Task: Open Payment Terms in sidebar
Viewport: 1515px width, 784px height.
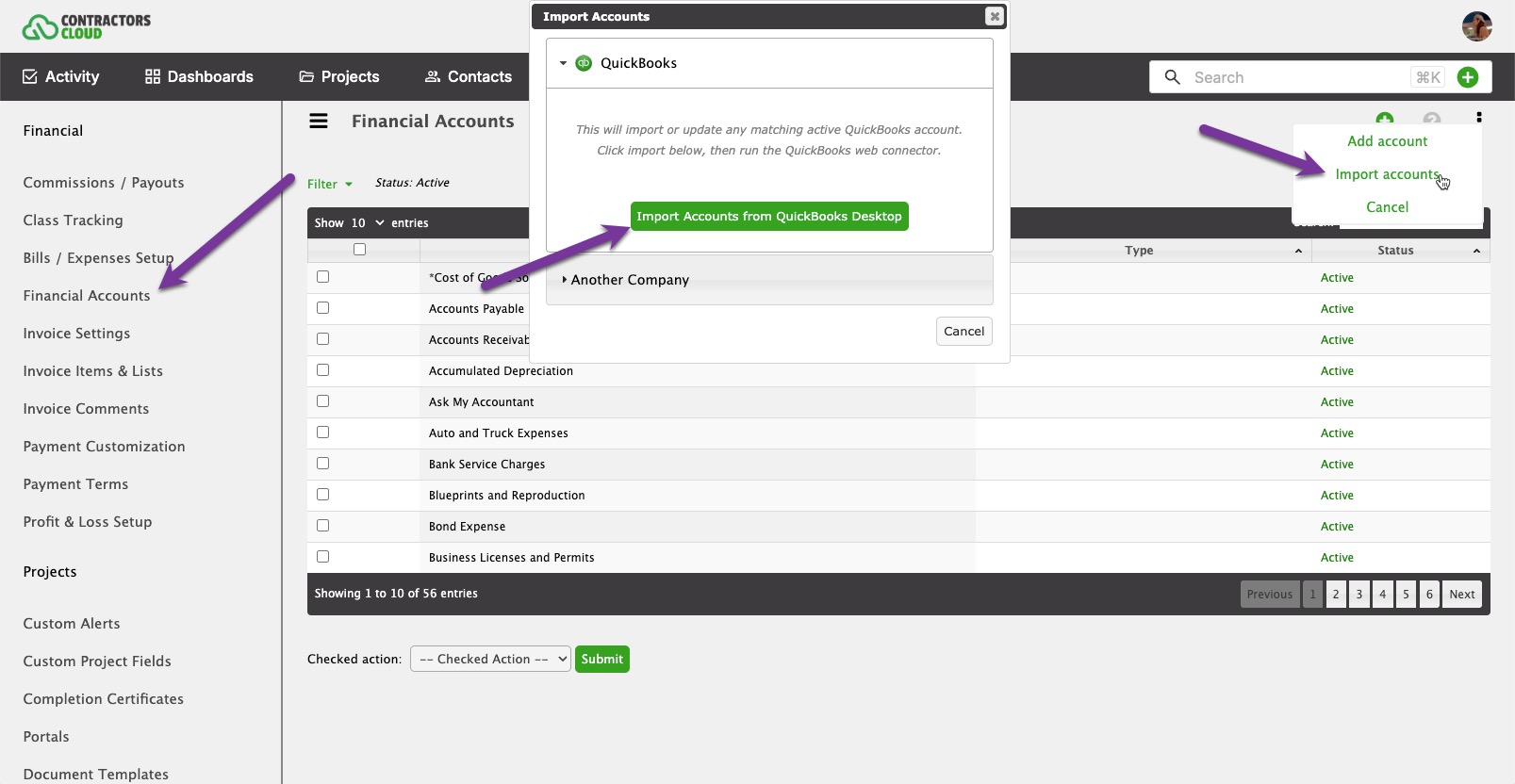Action: pyautogui.click(x=75, y=484)
